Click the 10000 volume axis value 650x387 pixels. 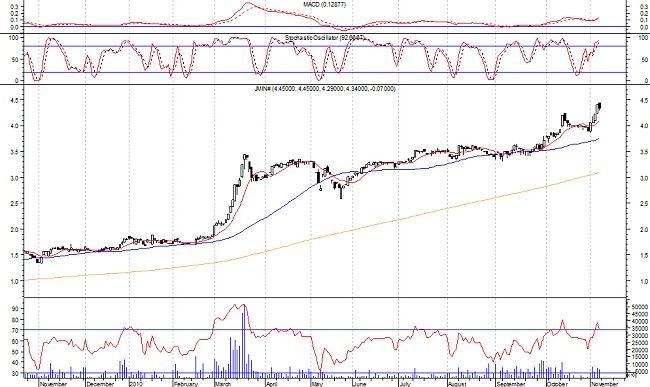pyautogui.click(x=639, y=365)
